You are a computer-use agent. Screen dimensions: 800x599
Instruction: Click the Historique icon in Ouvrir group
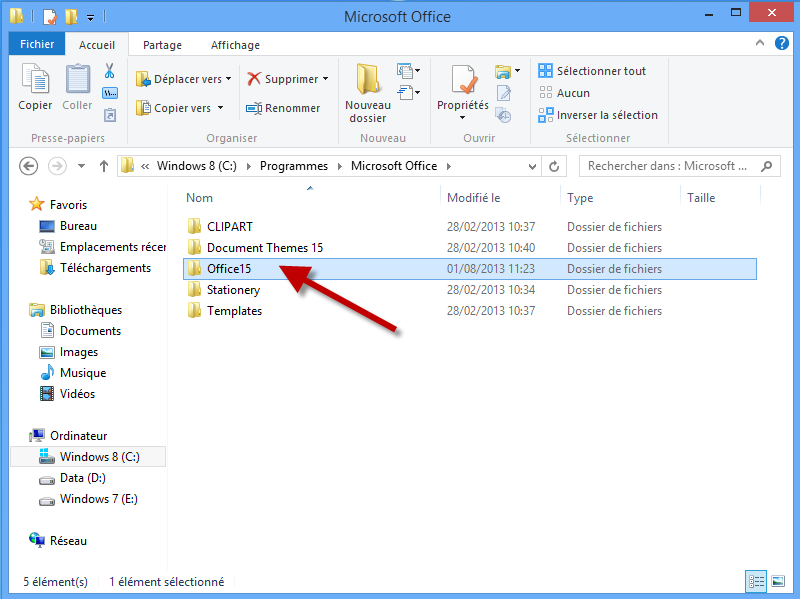pyautogui.click(x=504, y=115)
